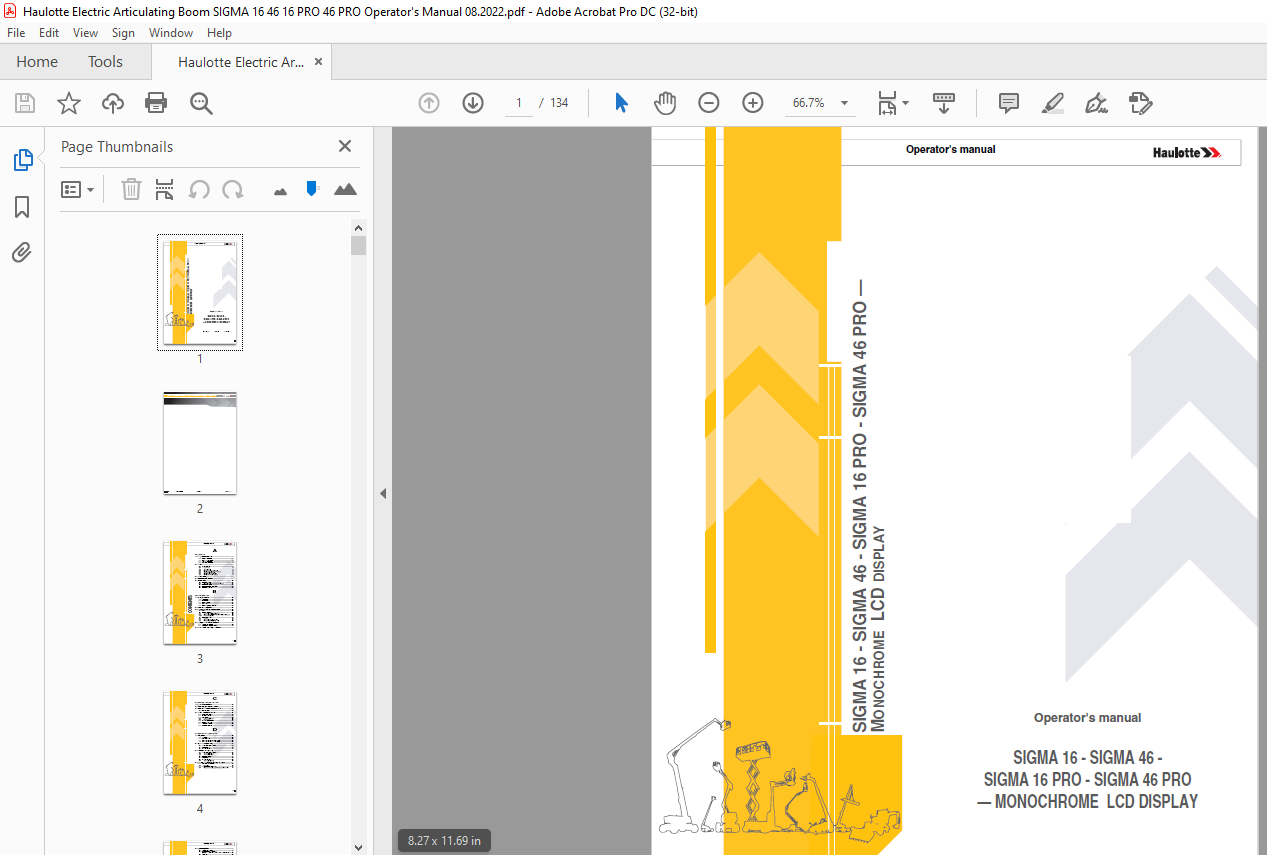Screen dimensions: 1267x855
Task: Go to next page arrow
Action: [x=473, y=103]
